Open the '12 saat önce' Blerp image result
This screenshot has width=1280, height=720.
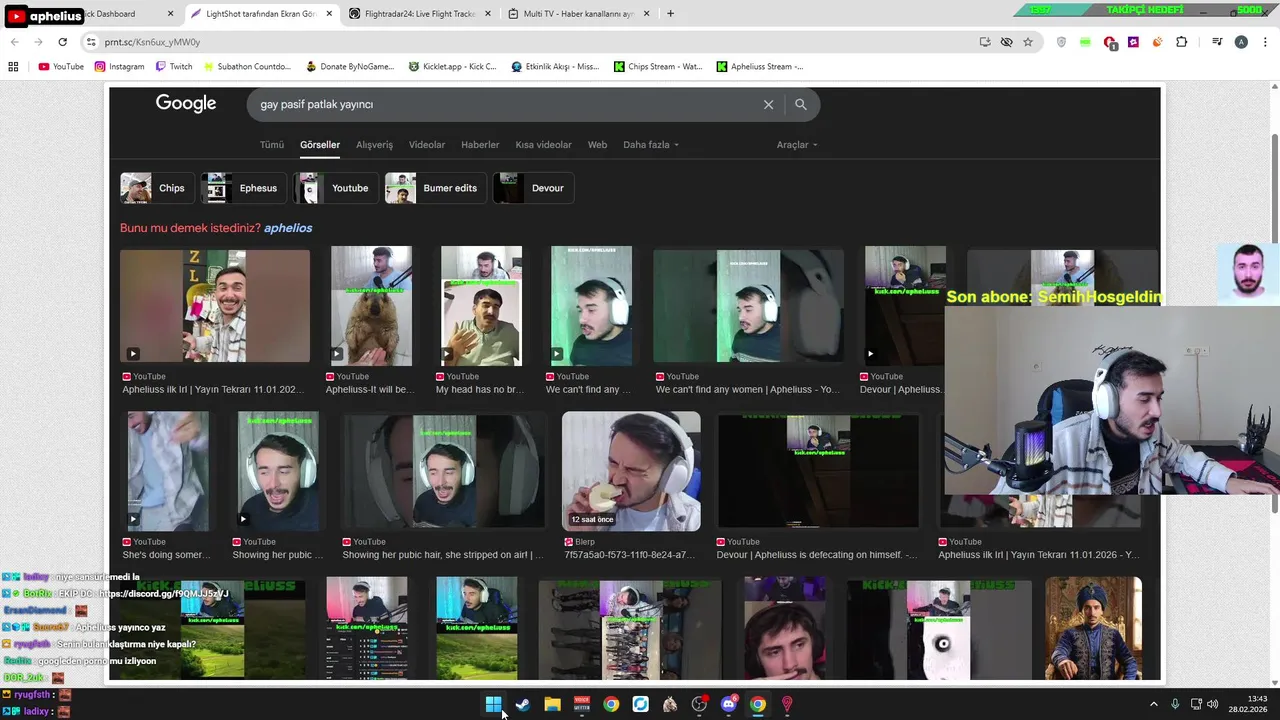pos(631,471)
